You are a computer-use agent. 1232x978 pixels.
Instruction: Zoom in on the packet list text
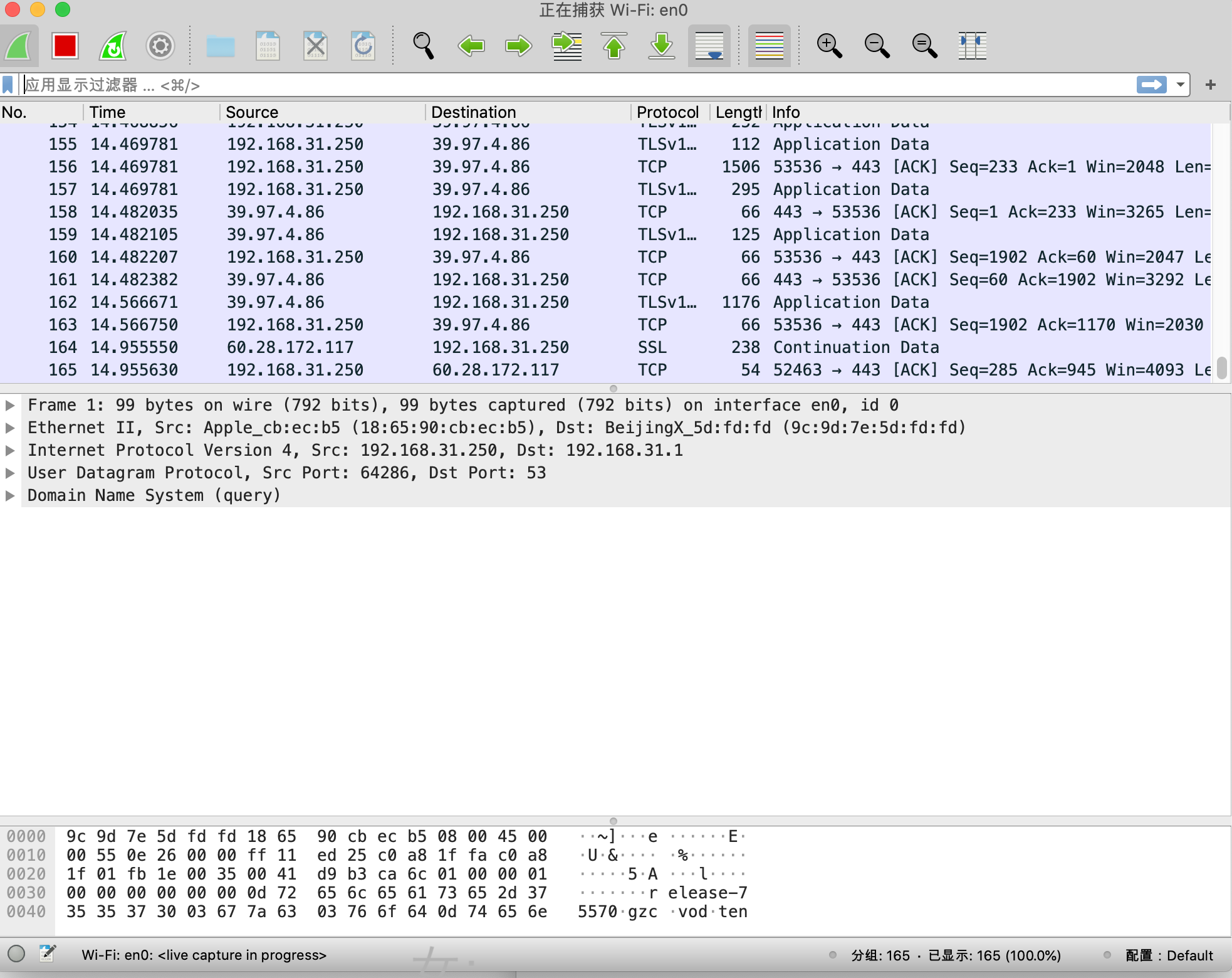click(x=829, y=46)
